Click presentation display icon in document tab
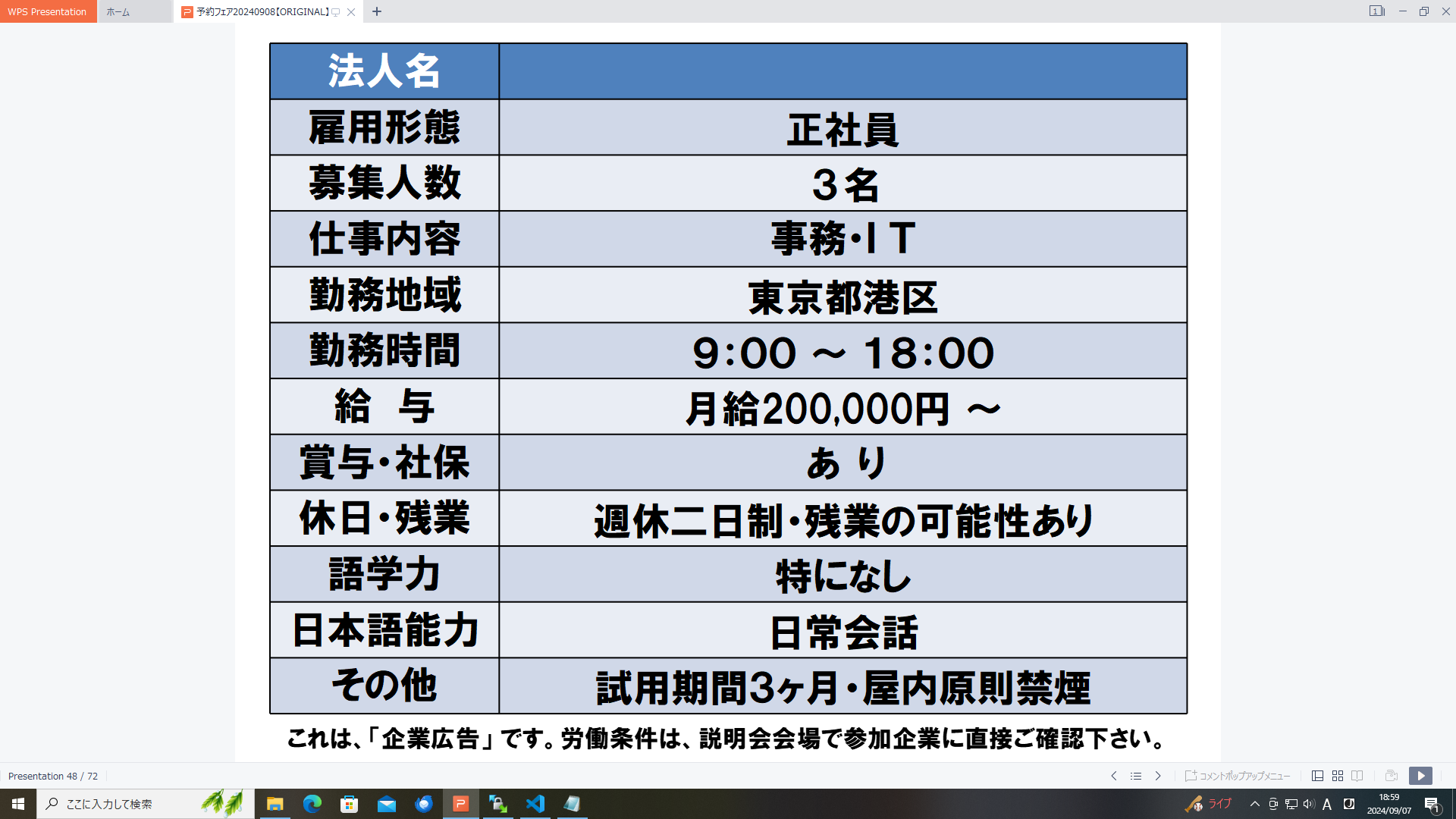This screenshot has height=819, width=1456. (335, 12)
